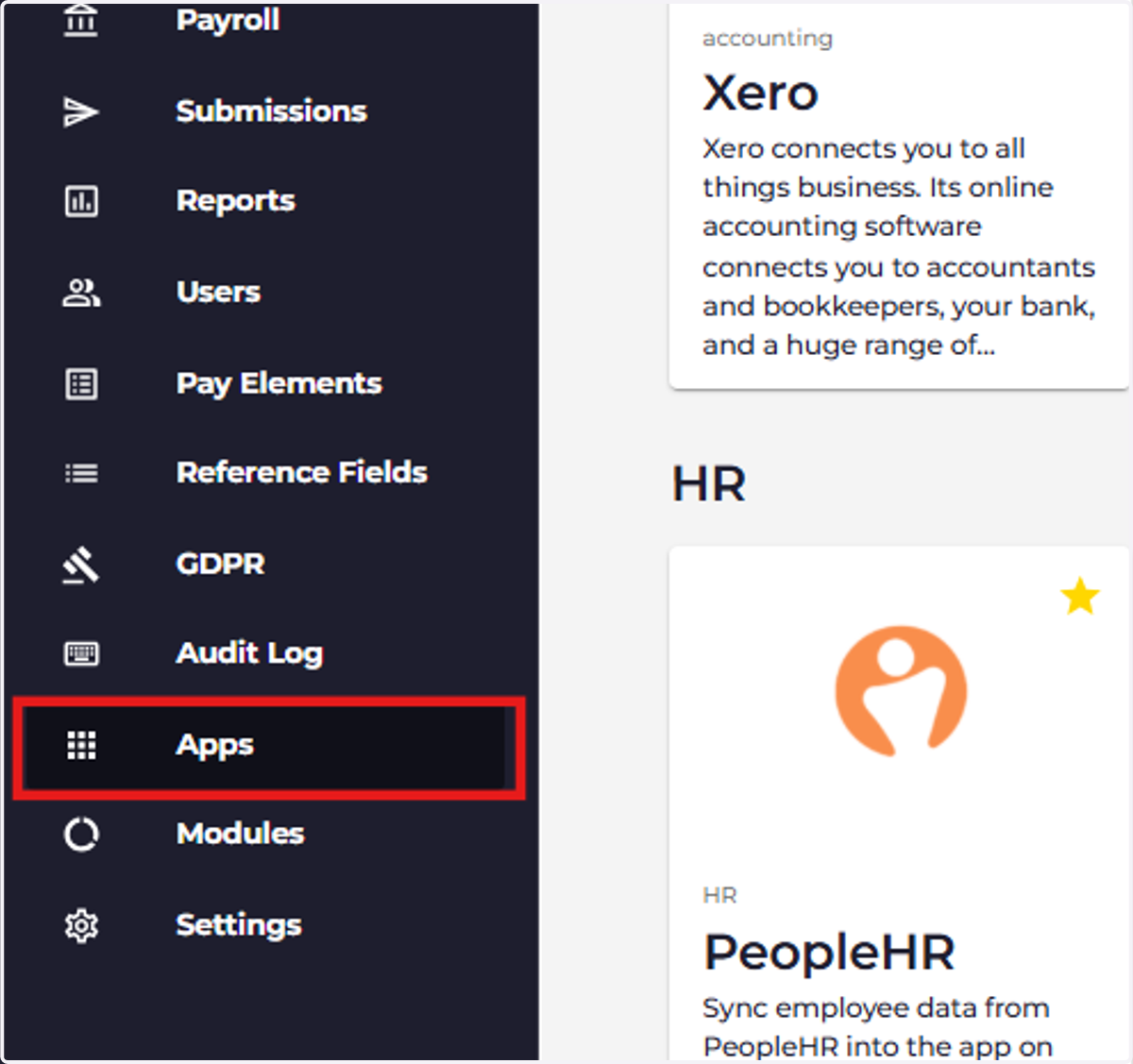Click the GDPR gavel icon
Image resolution: width=1133 pixels, height=1064 pixels.
pyautogui.click(x=81, y=565)
